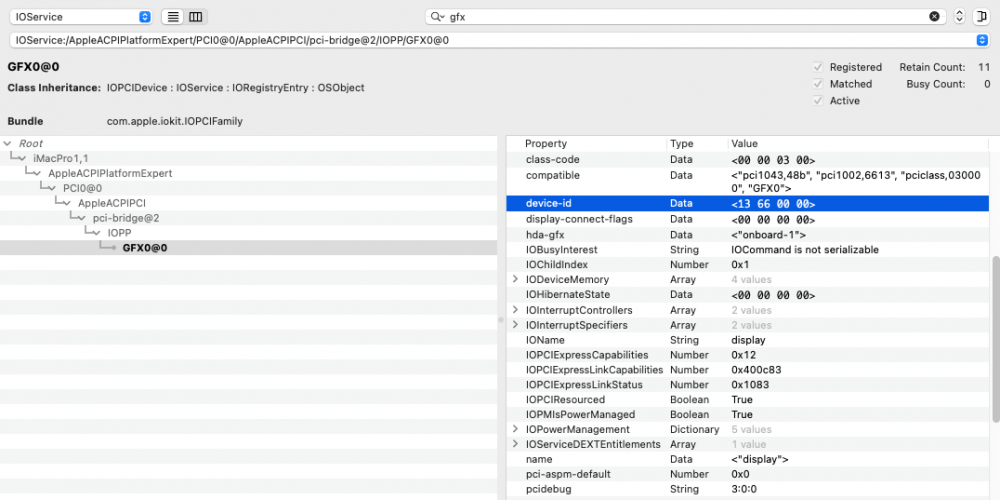Select the IOPMIsPowerManaged row

click(747, 415)
